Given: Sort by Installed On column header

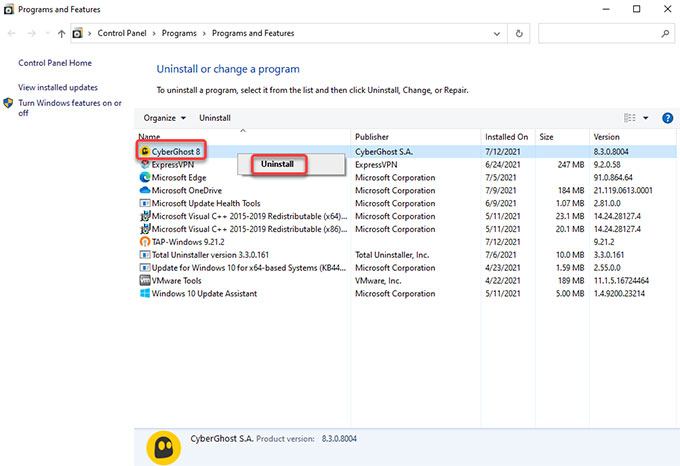Looking at the screenshot, I should [507, 137].
